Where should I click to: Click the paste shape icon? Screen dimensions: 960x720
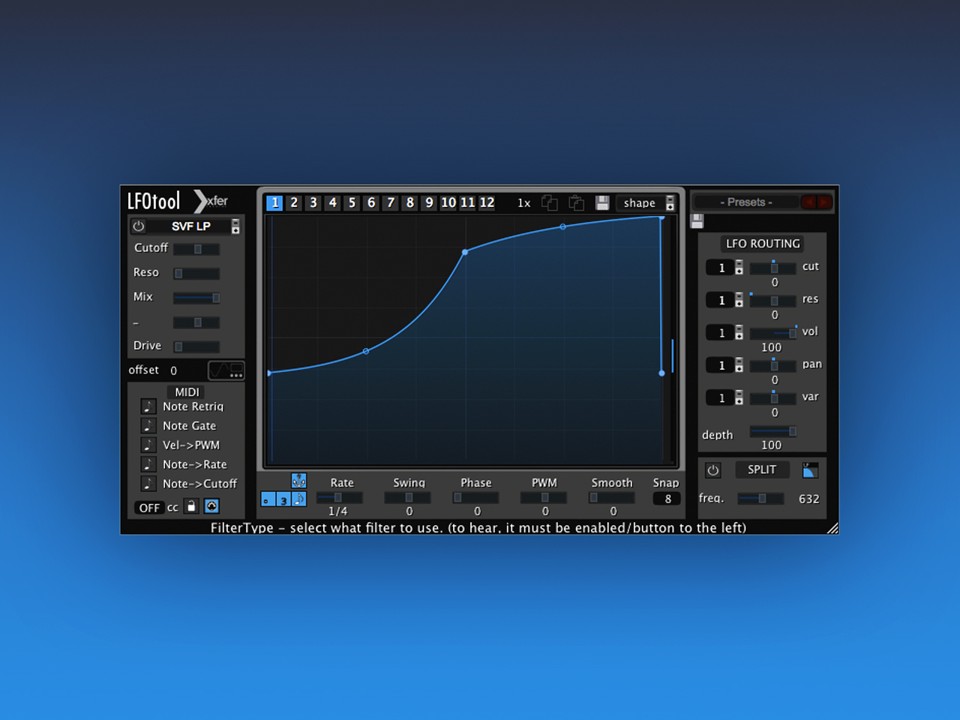tap(576, 202)
